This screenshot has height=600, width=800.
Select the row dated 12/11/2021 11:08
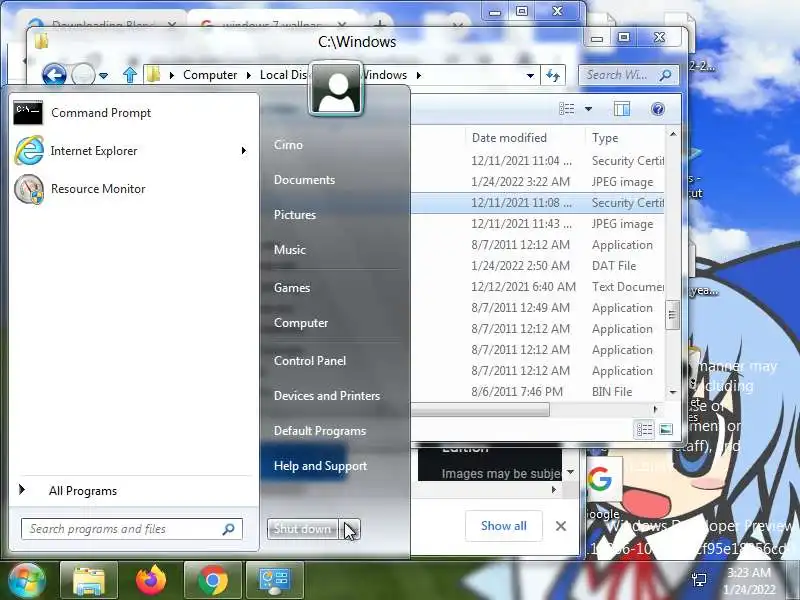pos(538,203)
